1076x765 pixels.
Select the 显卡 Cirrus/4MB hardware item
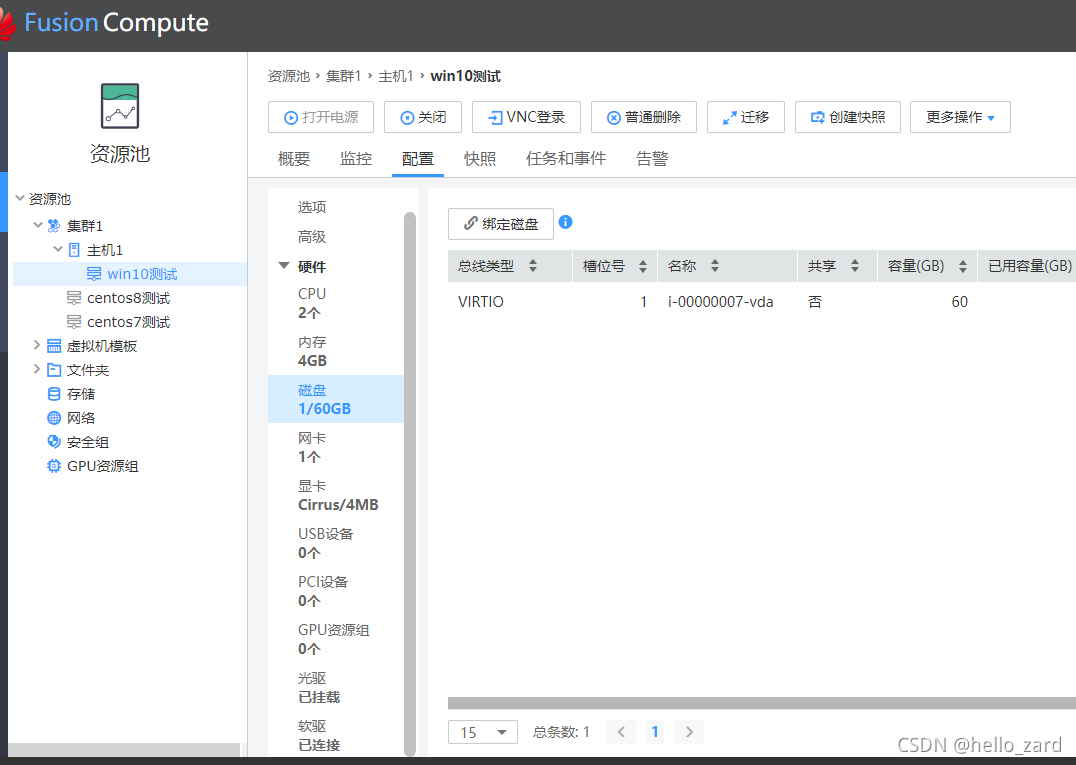click(336, 495)
